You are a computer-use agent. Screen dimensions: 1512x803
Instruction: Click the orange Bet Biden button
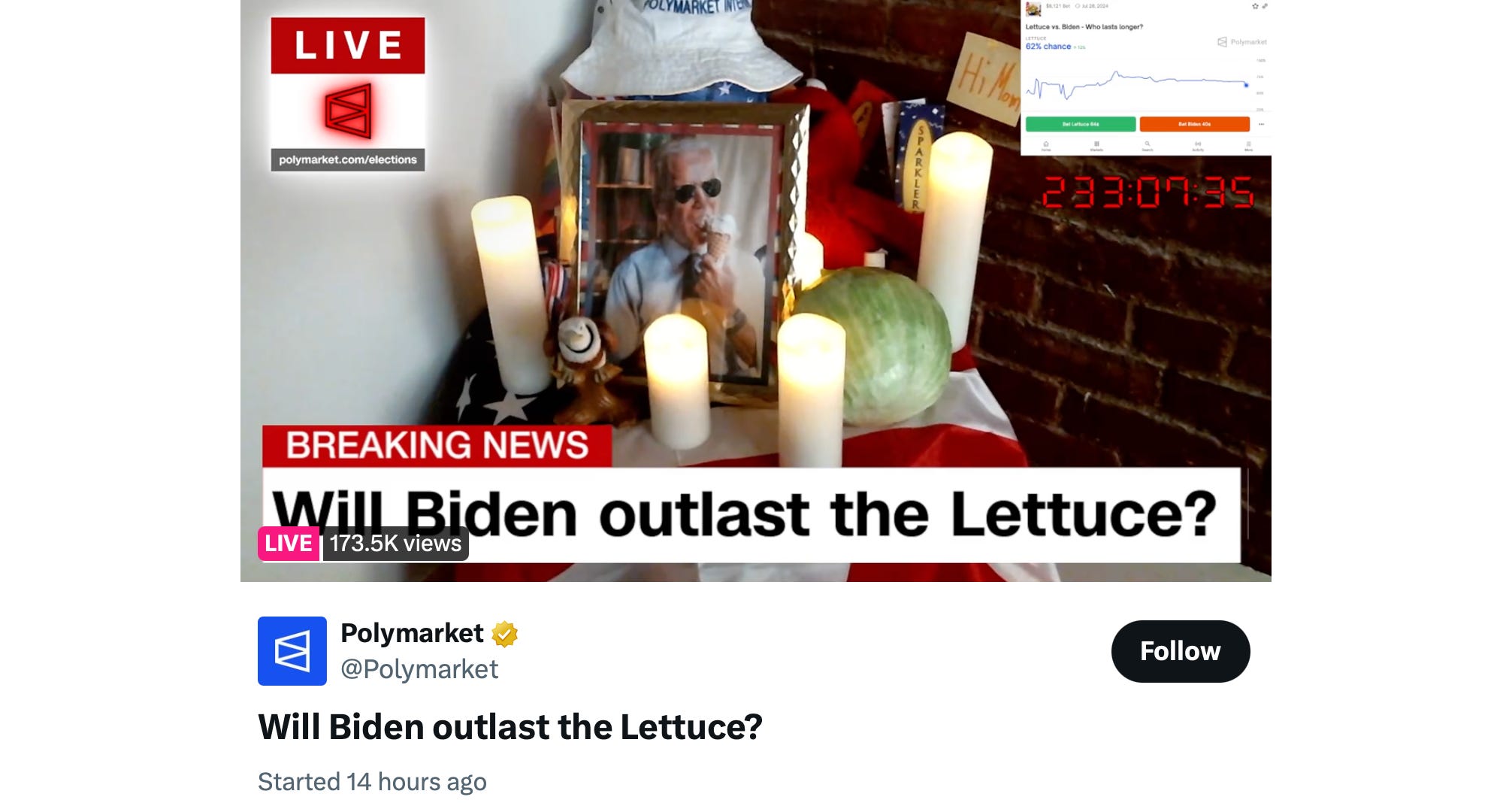pyautogui.click(x=1195, y=124)
